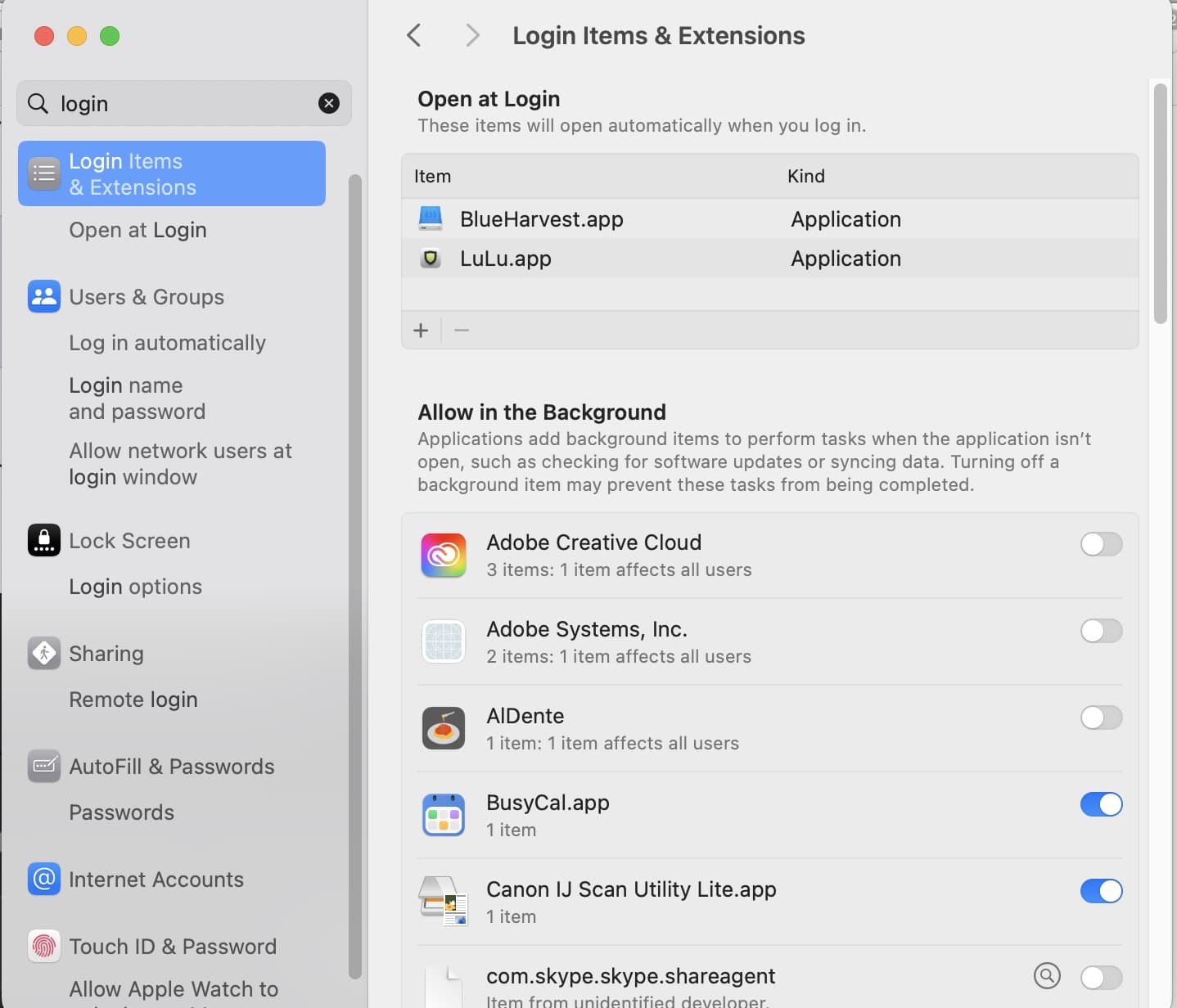Click the Kind column header
The image size is (1177, 1008).
click(x=806, y=176)
